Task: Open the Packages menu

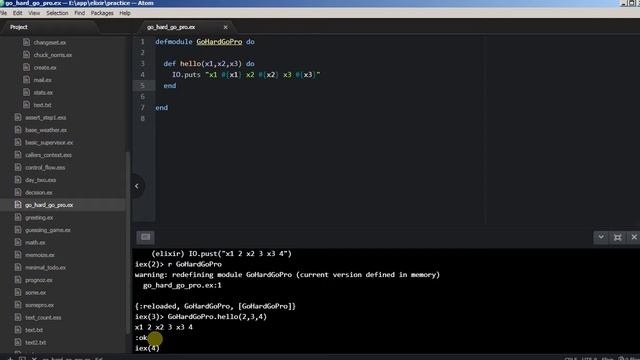Action: 102,13
